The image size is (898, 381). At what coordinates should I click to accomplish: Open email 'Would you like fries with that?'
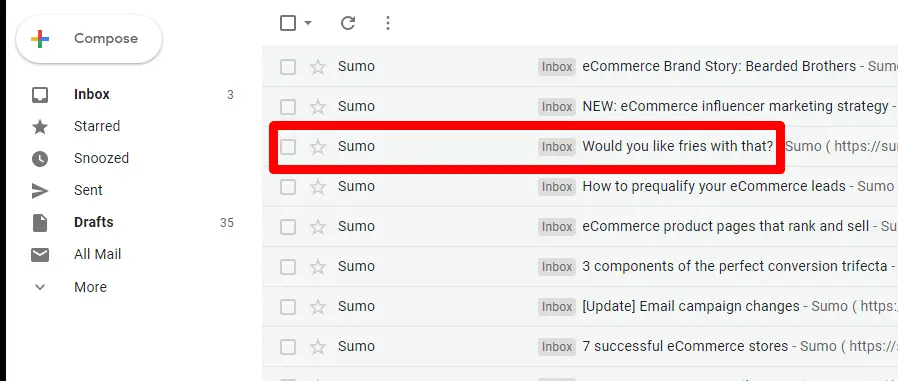678,147
